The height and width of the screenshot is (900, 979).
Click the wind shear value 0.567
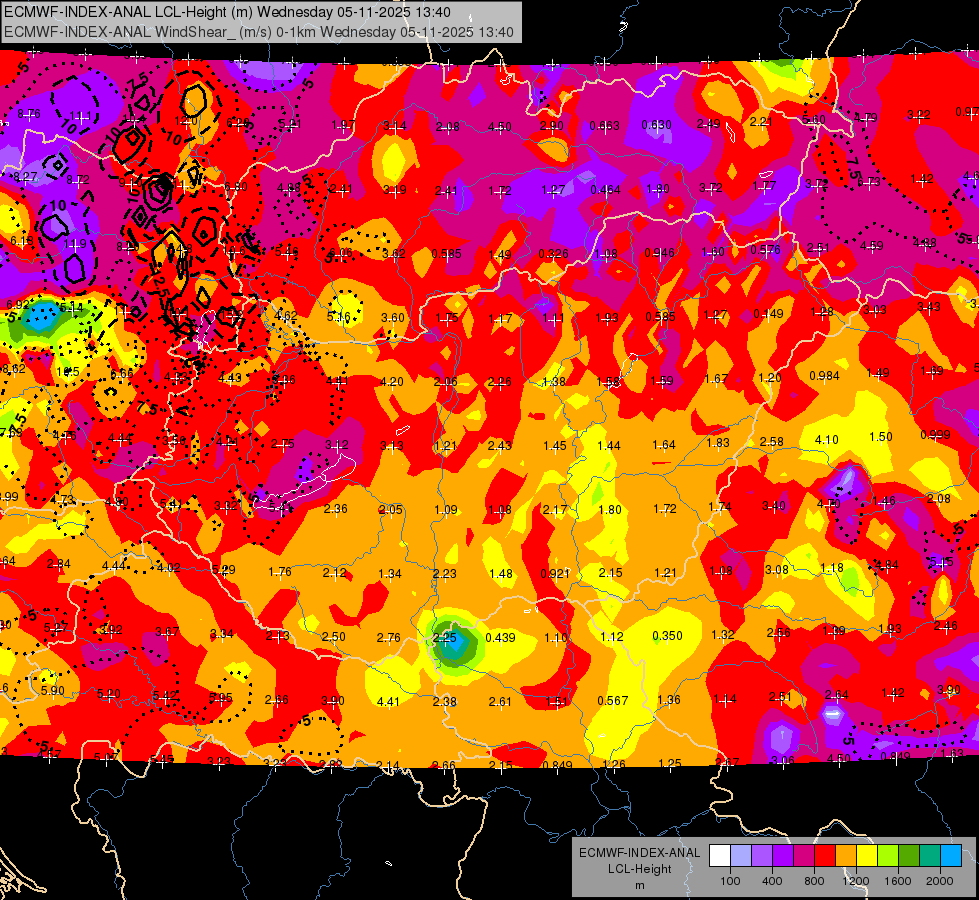click(612, 701)
